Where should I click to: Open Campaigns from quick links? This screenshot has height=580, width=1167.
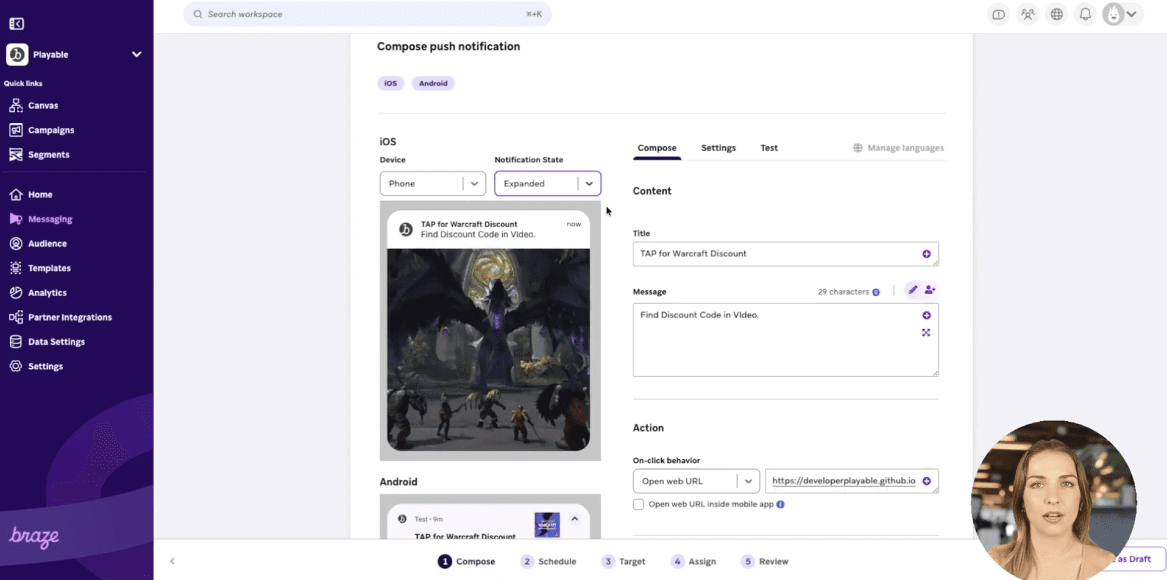click(51, 130)
